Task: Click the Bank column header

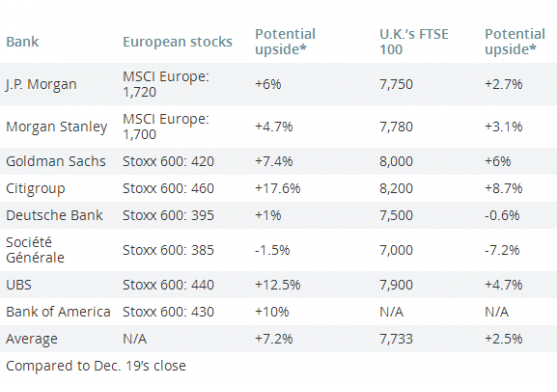Action: tap(22, 42)
